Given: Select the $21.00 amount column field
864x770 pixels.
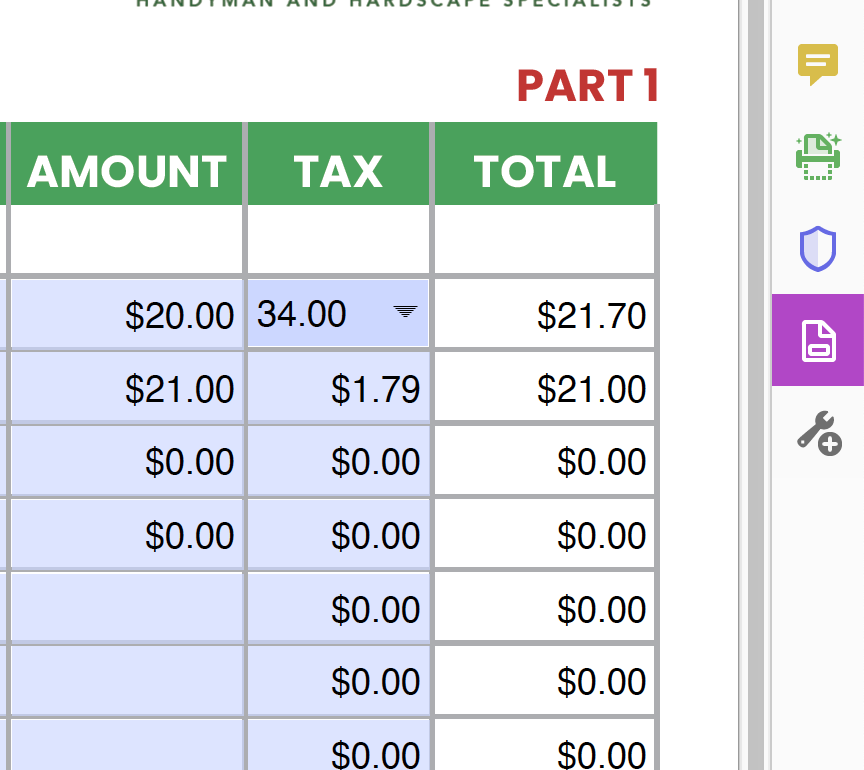Looking at the screenshot, I should (x=127, y=389).
